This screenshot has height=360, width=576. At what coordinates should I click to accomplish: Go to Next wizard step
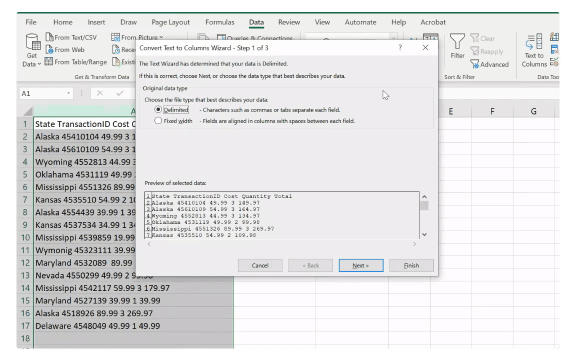click(361, 265)
